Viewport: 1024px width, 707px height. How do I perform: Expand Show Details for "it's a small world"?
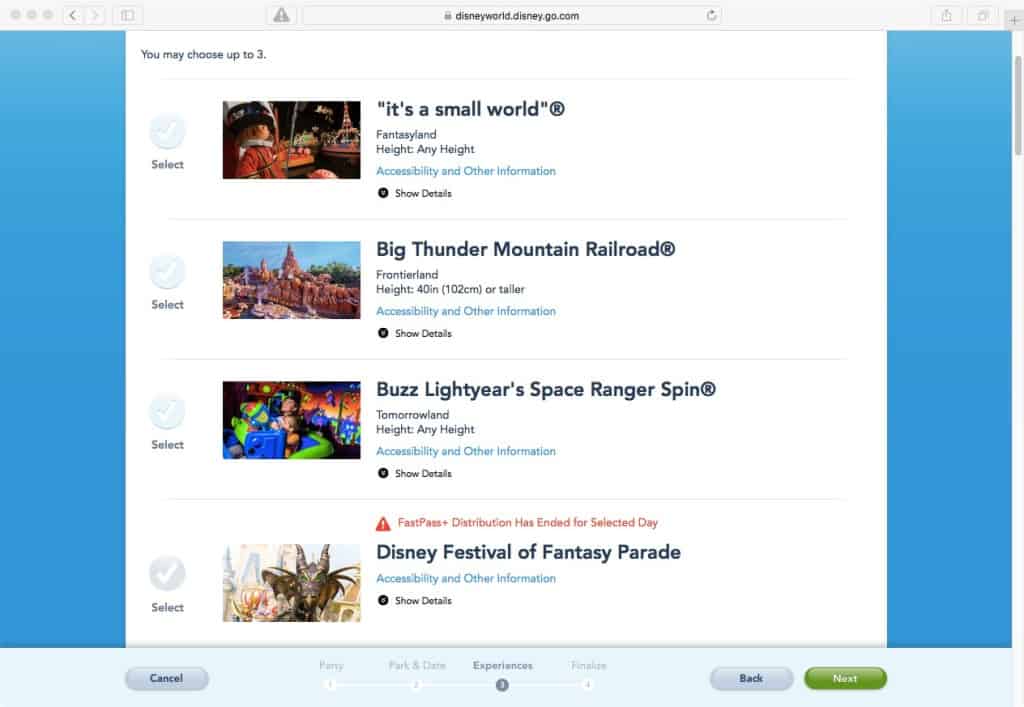(x=415, y=193)
